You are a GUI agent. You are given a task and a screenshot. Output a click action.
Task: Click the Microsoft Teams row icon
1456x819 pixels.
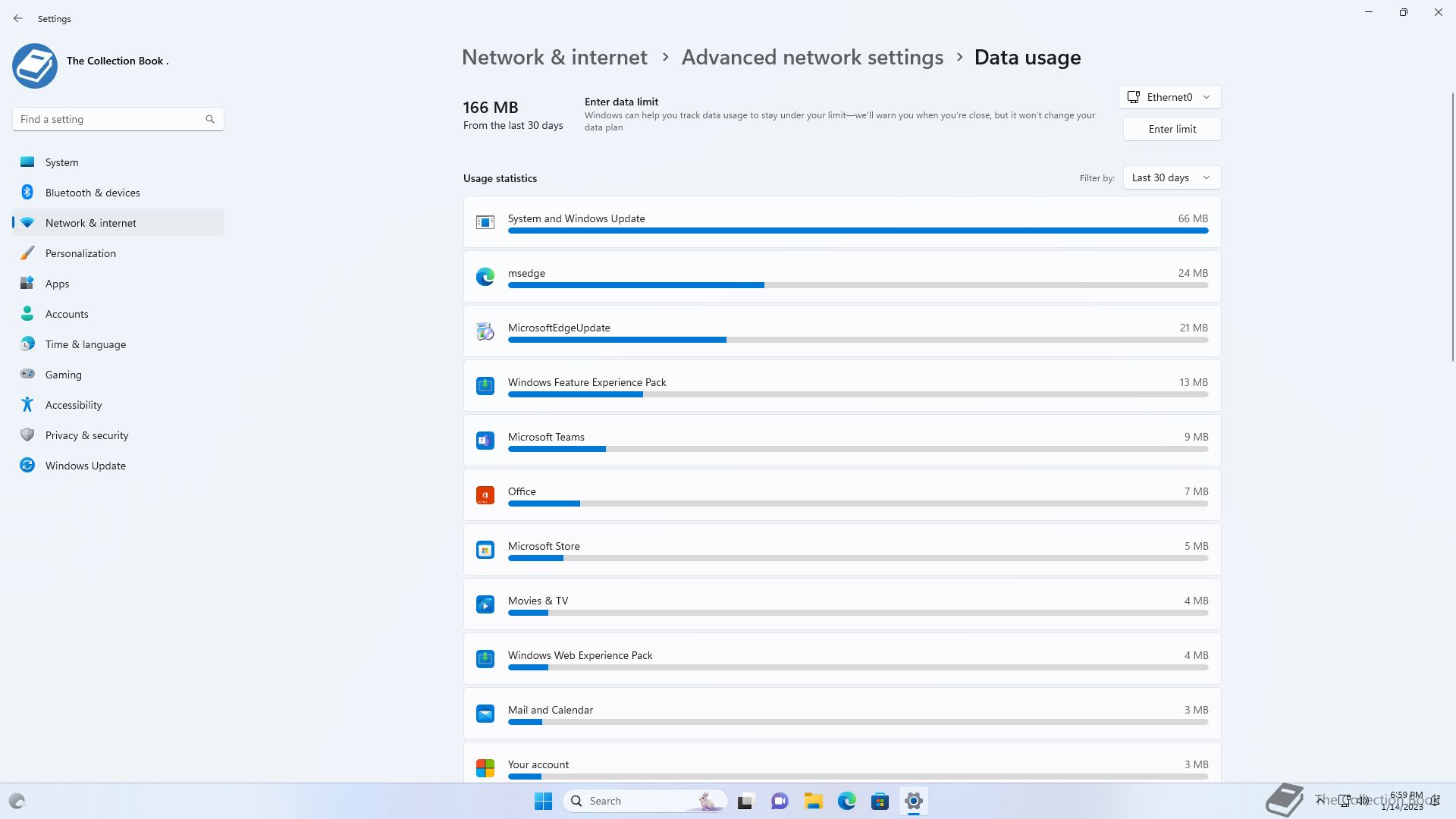click(x=485, y=441)
